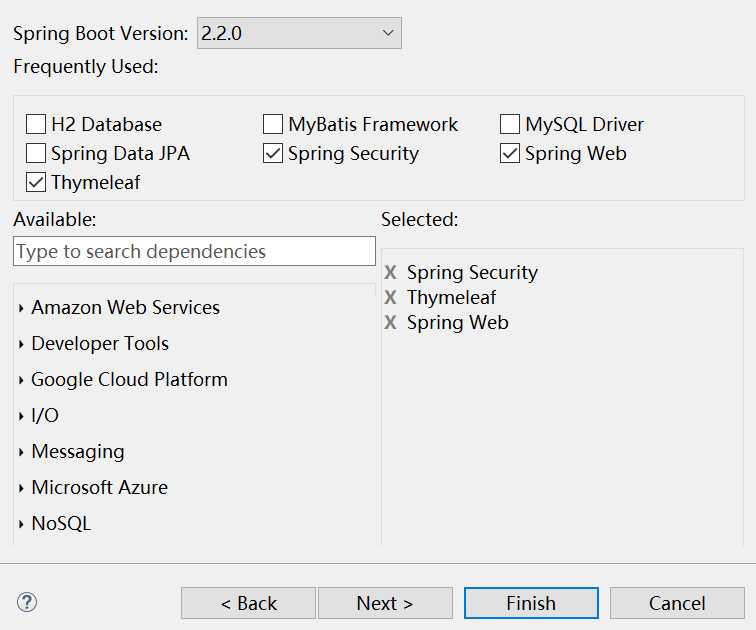
Task: Enable the MyBatis Framework checkbox
Action: click(273, 124)
